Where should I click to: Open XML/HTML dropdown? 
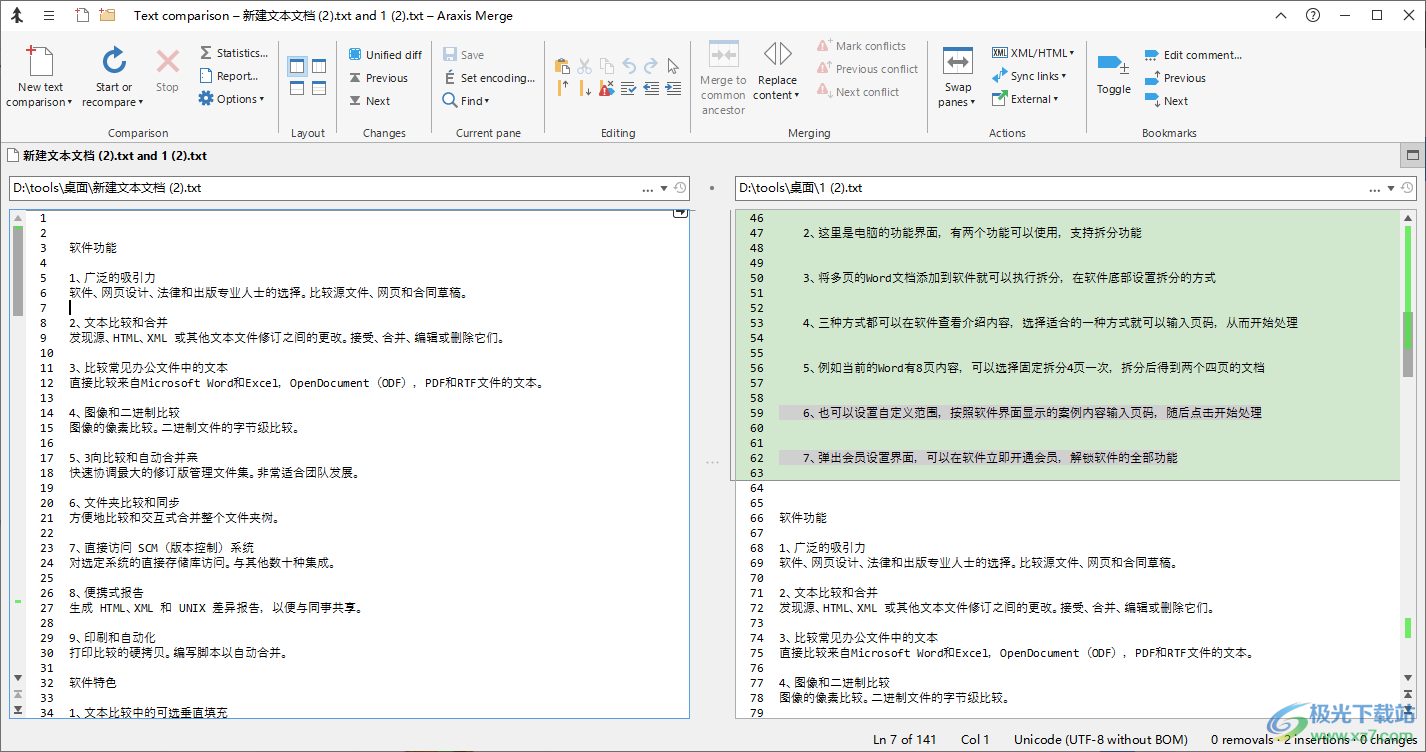1033,53
